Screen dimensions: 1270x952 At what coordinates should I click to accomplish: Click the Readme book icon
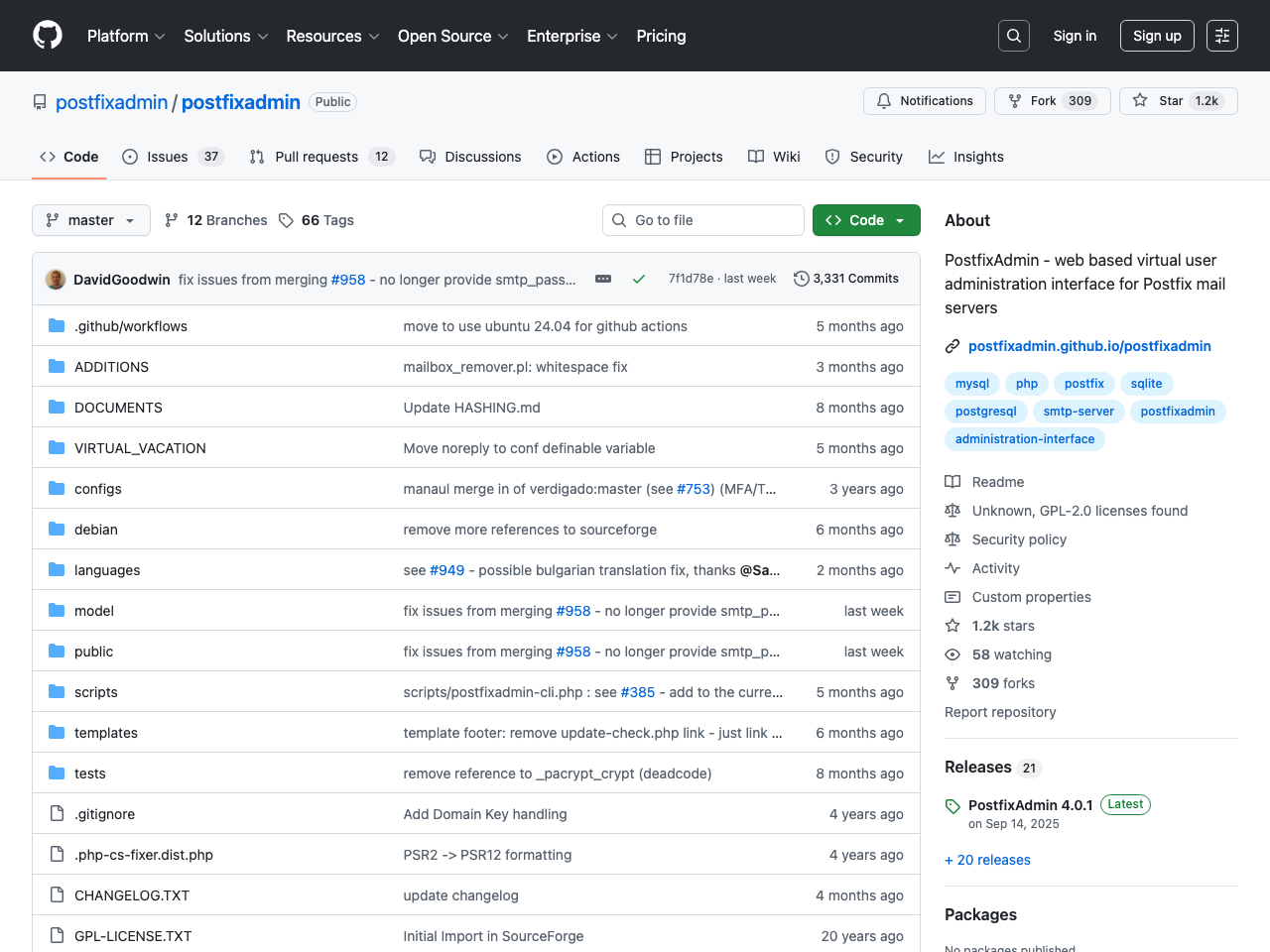coord(952,482)
